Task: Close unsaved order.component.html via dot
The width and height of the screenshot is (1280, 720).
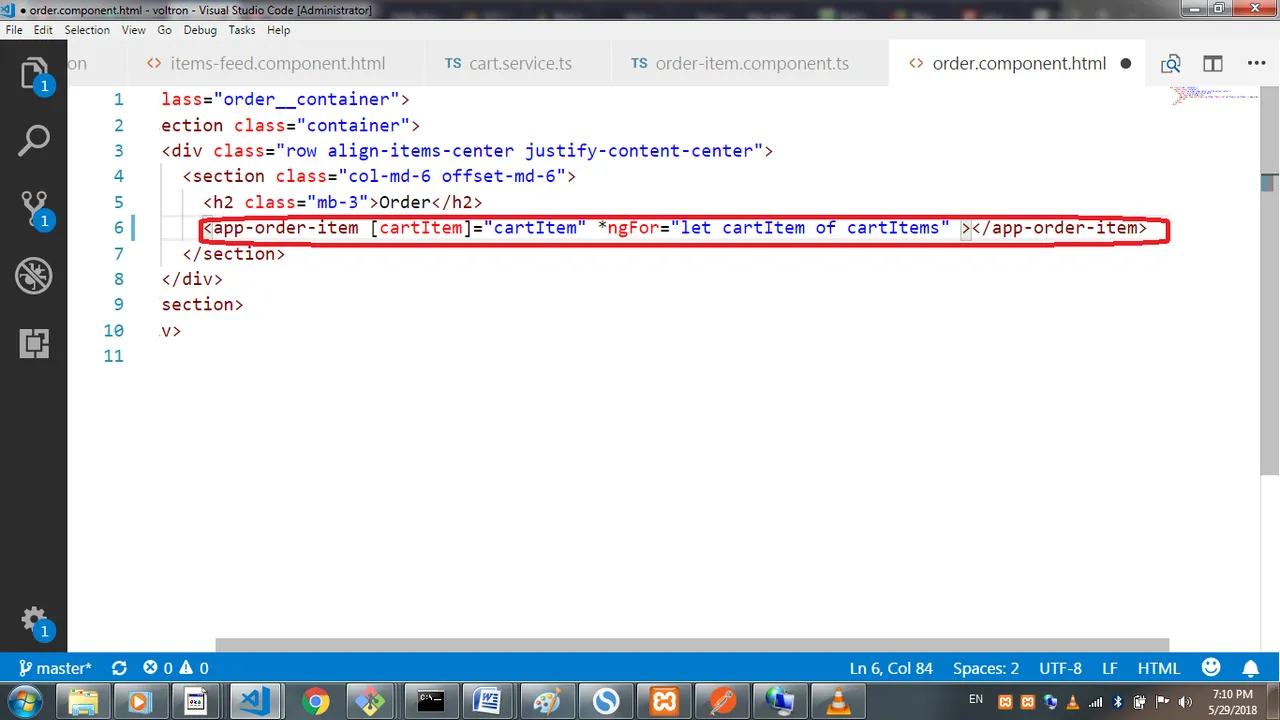Action: tap(1126, 63)
